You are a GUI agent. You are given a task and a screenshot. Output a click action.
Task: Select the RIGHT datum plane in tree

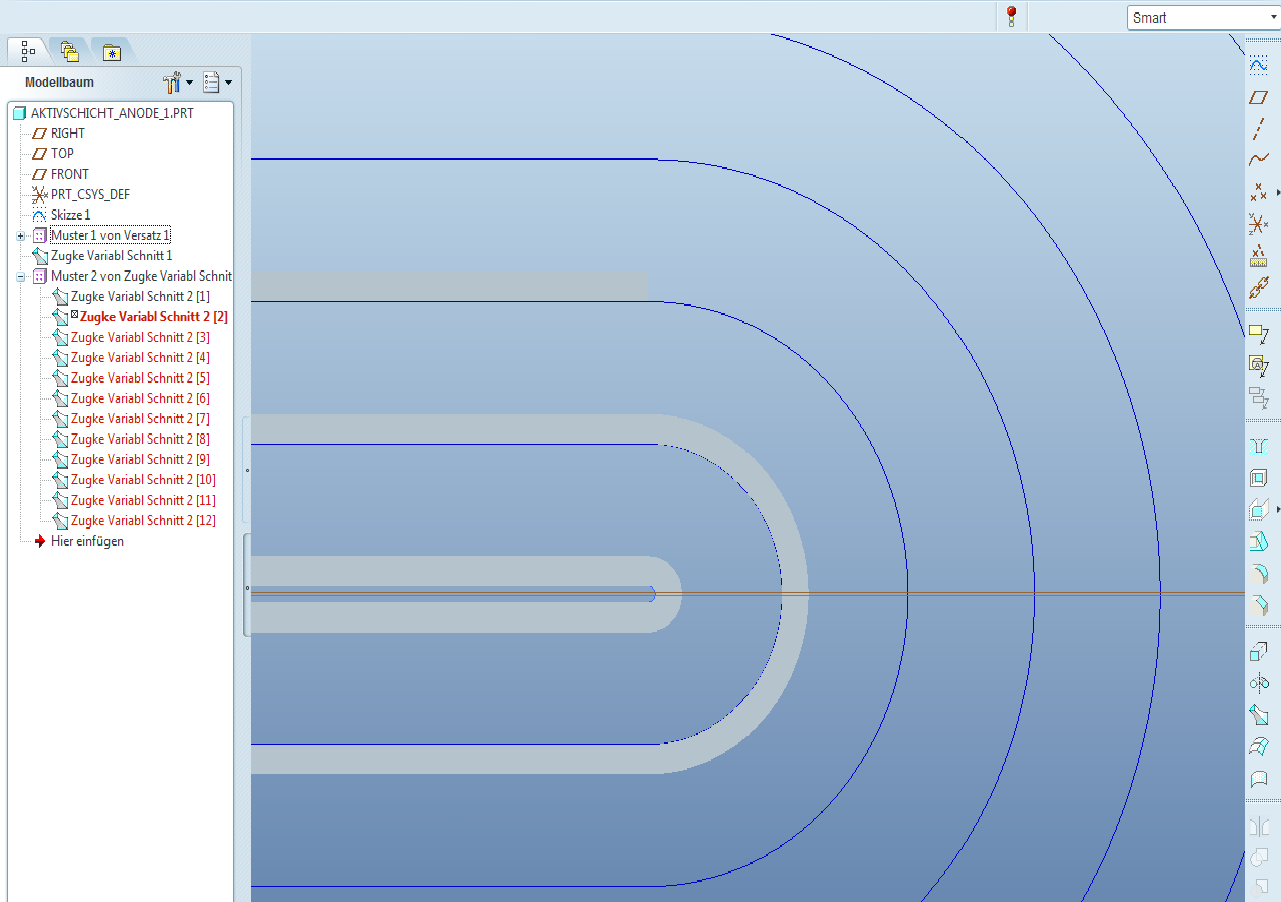tap(68, 133)
